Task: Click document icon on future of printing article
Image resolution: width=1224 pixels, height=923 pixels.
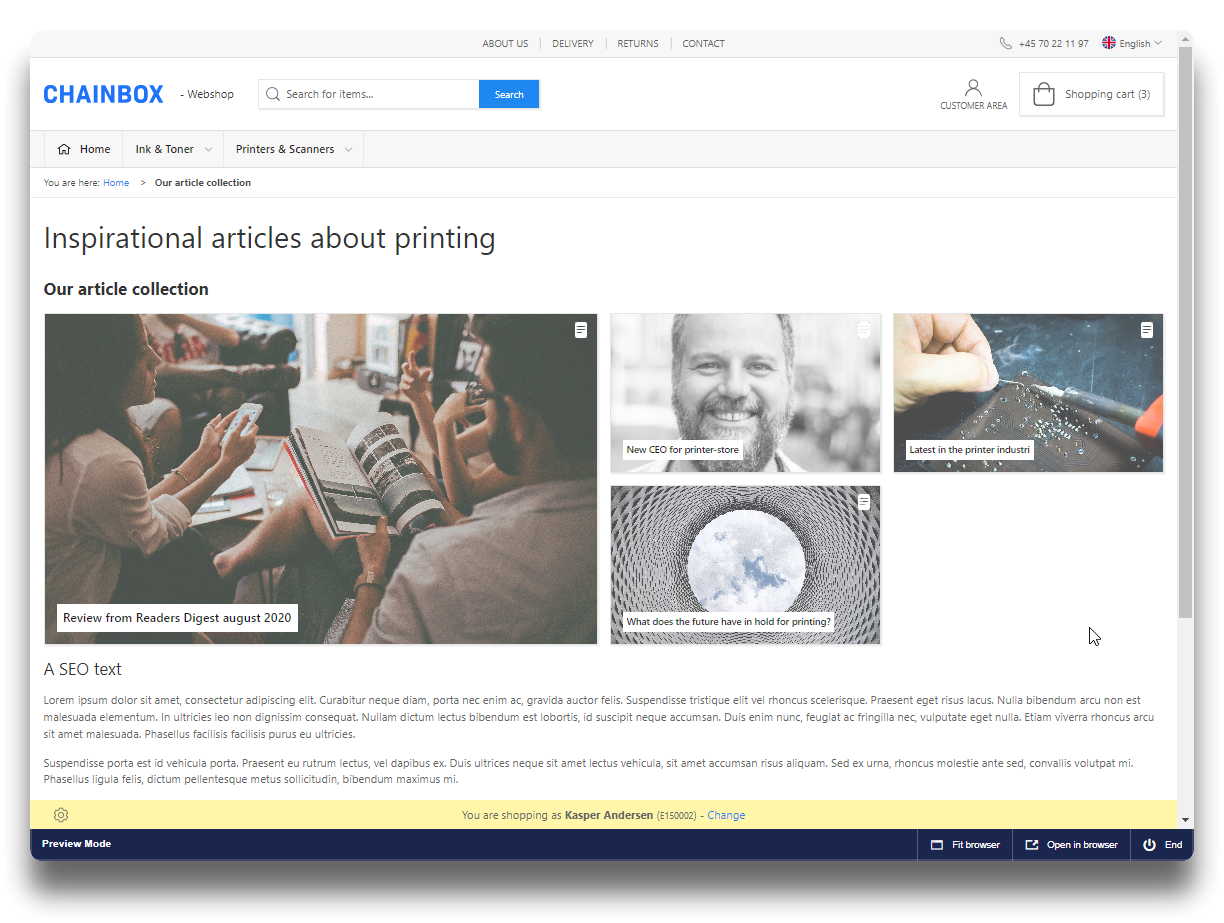Action: click(x=864, y=502)
